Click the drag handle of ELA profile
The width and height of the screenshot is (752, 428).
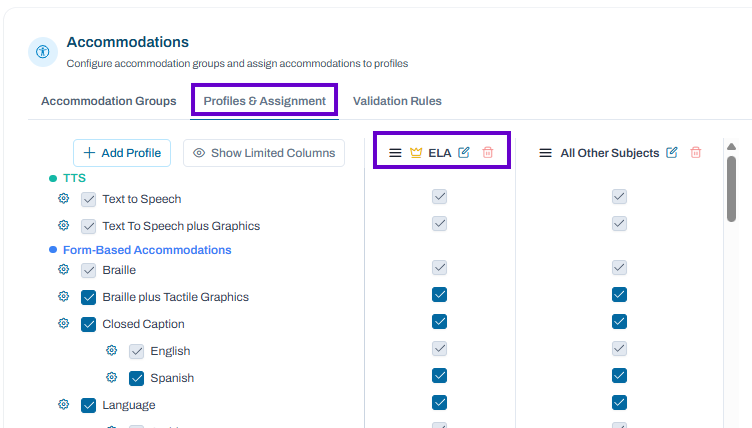pyautogui.click(x=395, y=153)
